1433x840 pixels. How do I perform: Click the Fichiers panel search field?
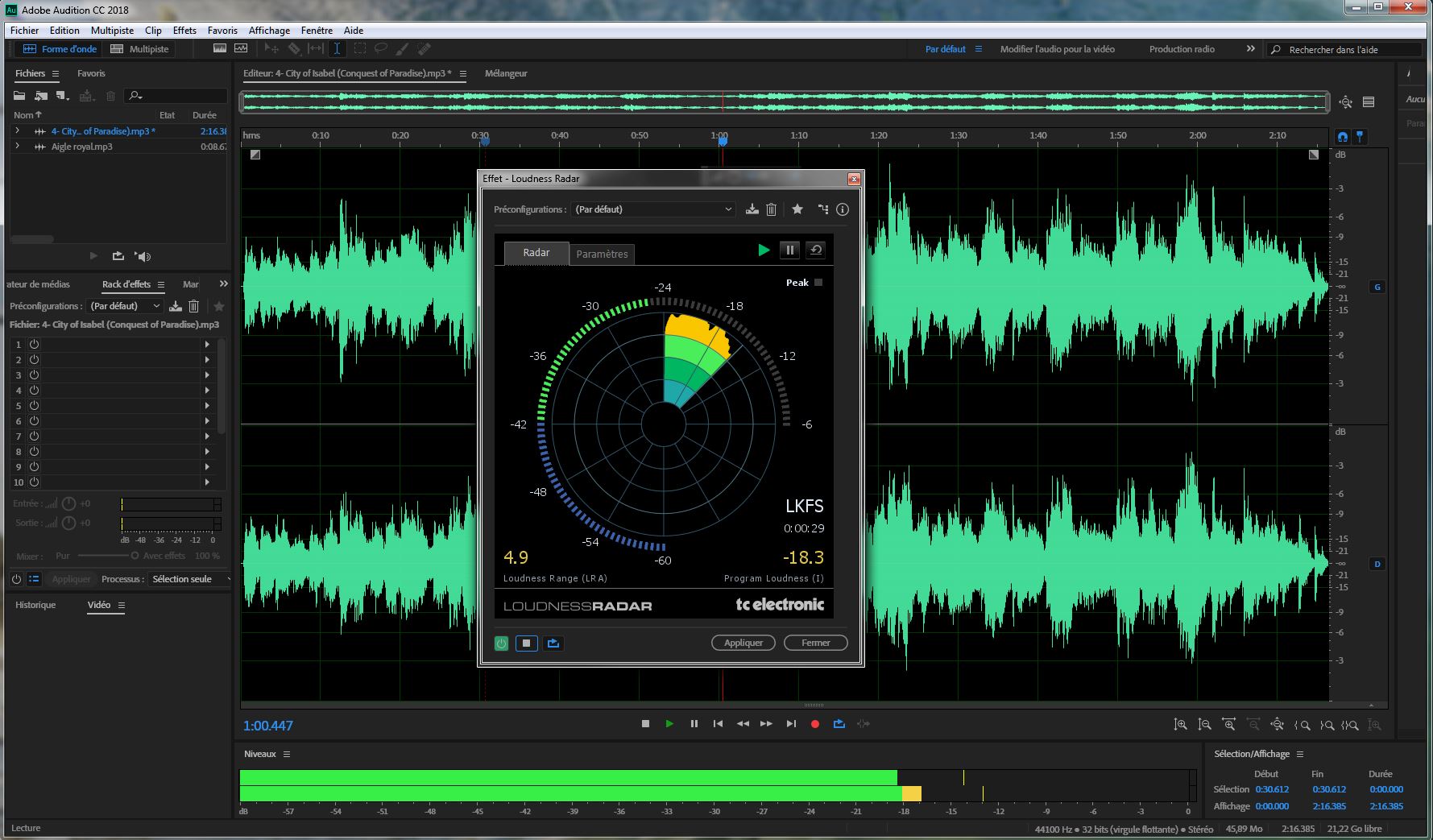(x=176, y=96)
